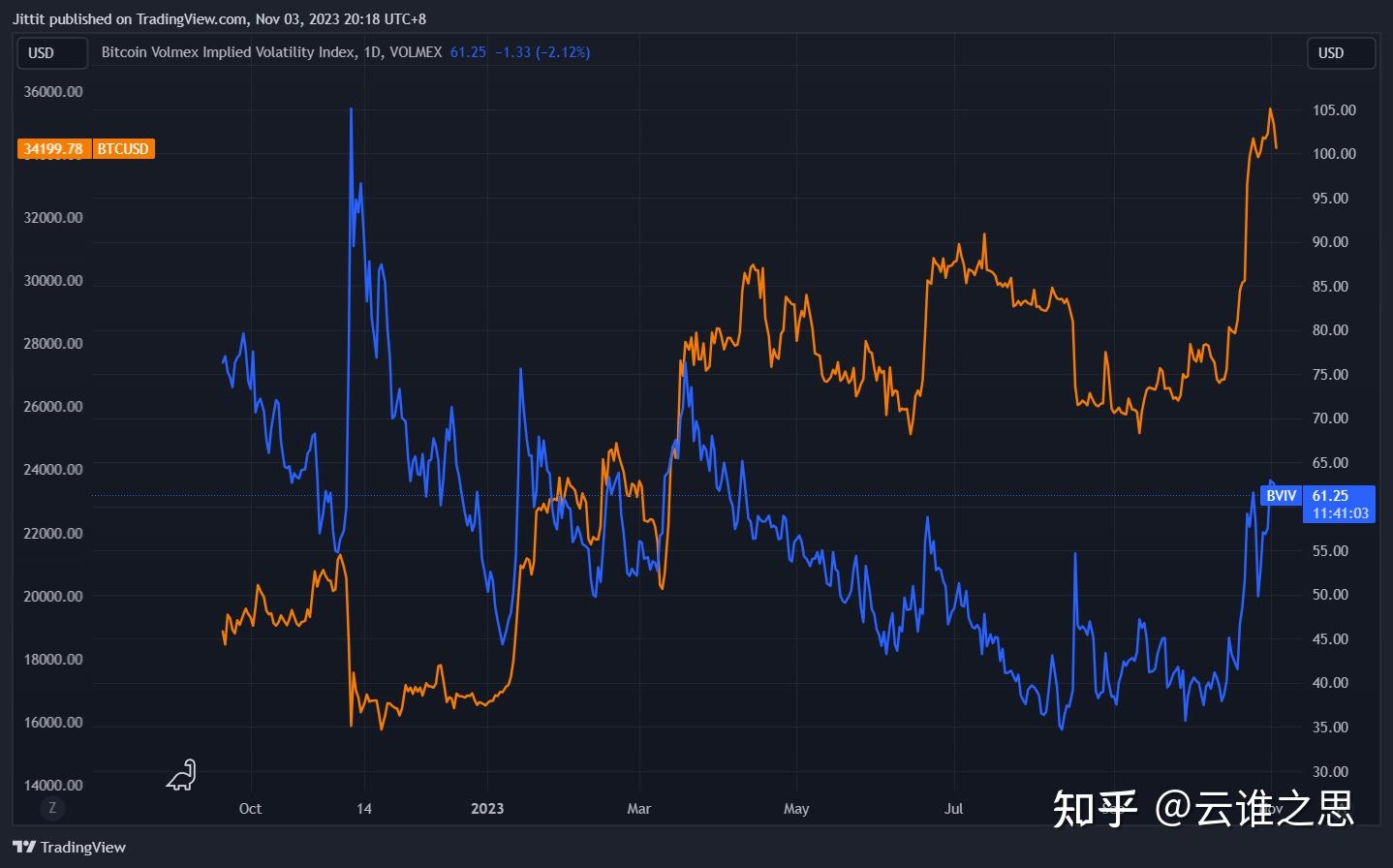Open the left USD currency selector
The height and width of the screenshot is (868, 1393).
(52, 52)
